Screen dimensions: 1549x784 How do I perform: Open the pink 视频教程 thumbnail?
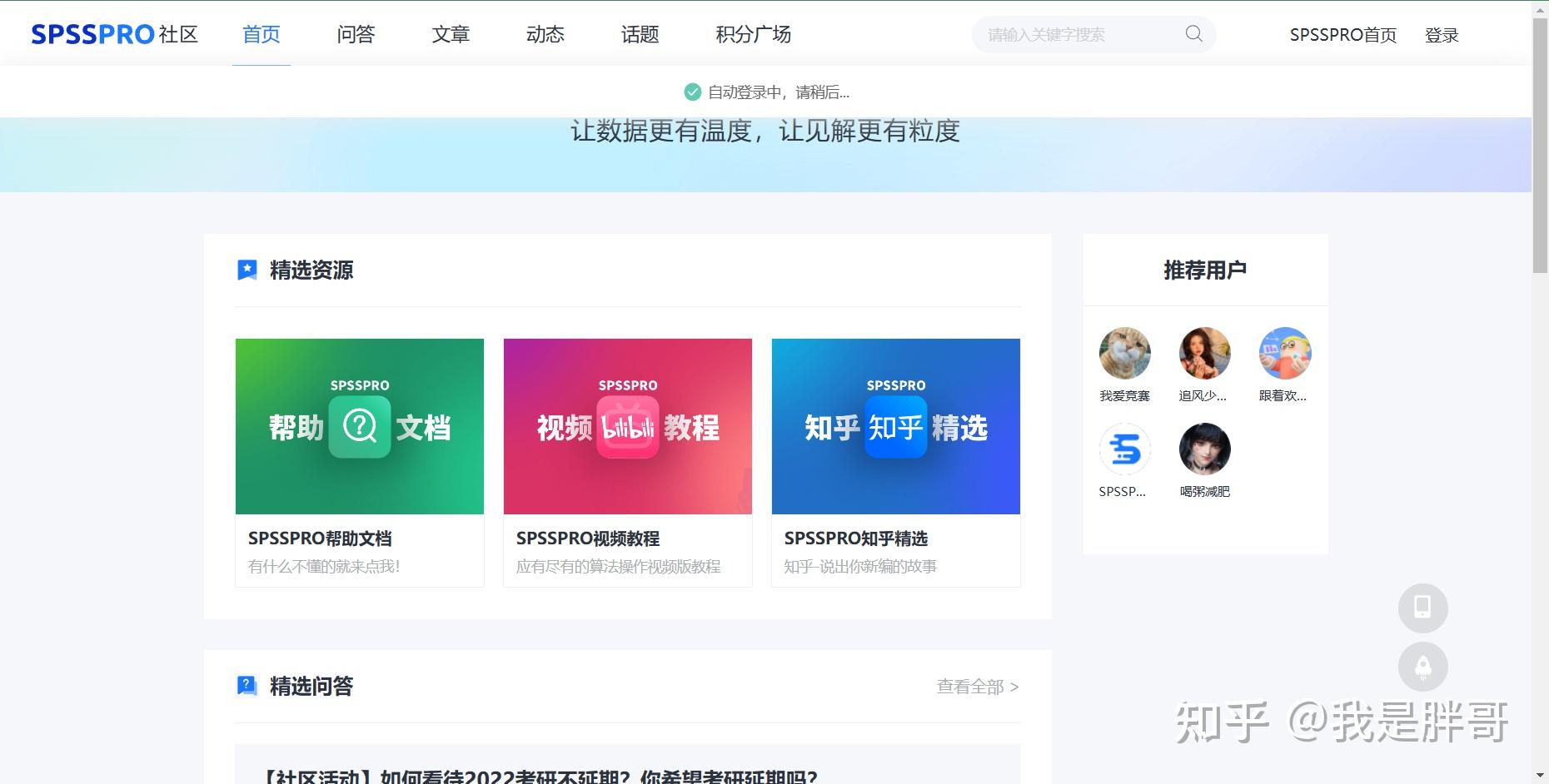click(x=628, y=426)
